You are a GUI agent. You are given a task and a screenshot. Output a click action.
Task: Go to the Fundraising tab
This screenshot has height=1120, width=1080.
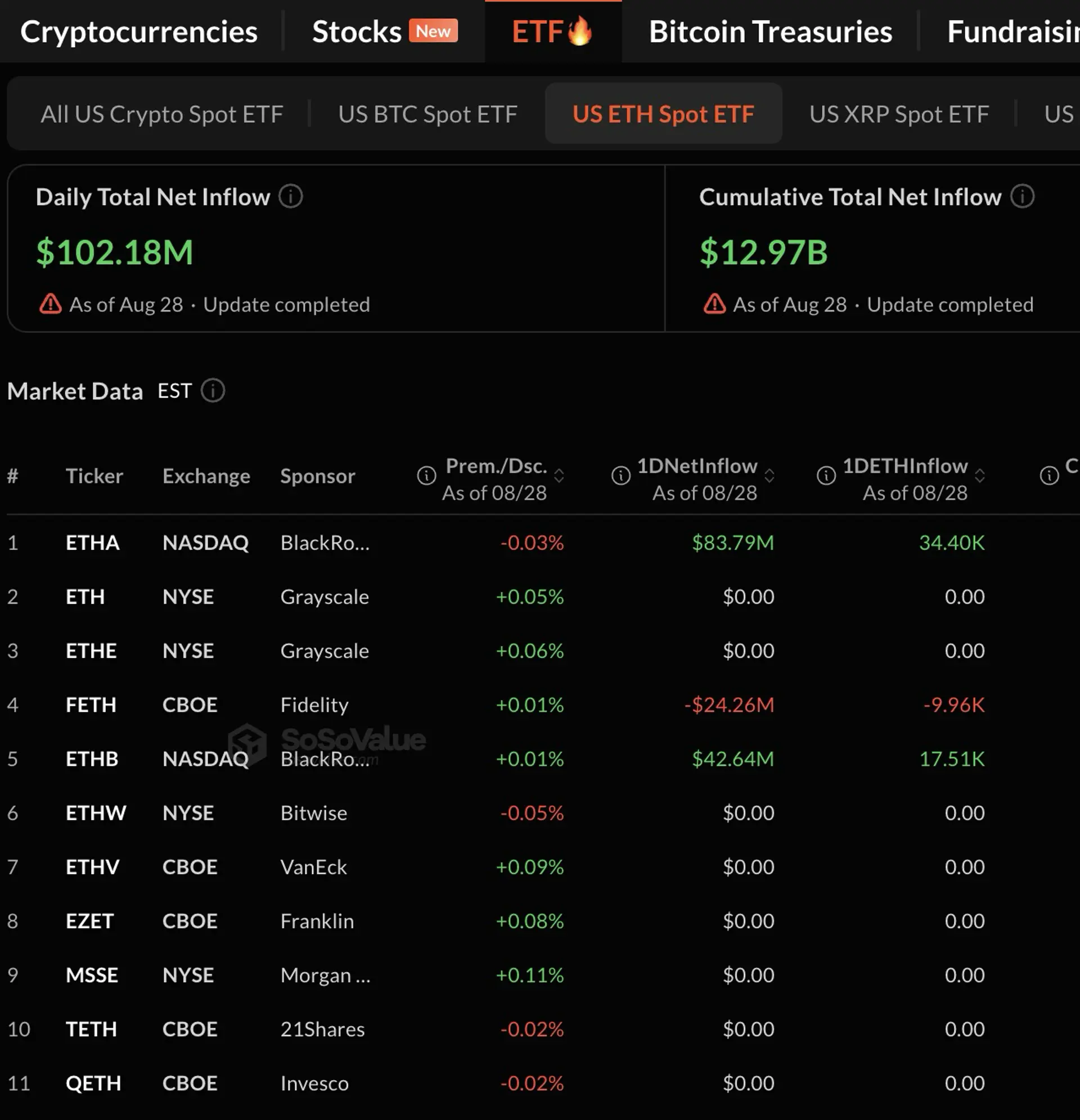click(1012, 32)
